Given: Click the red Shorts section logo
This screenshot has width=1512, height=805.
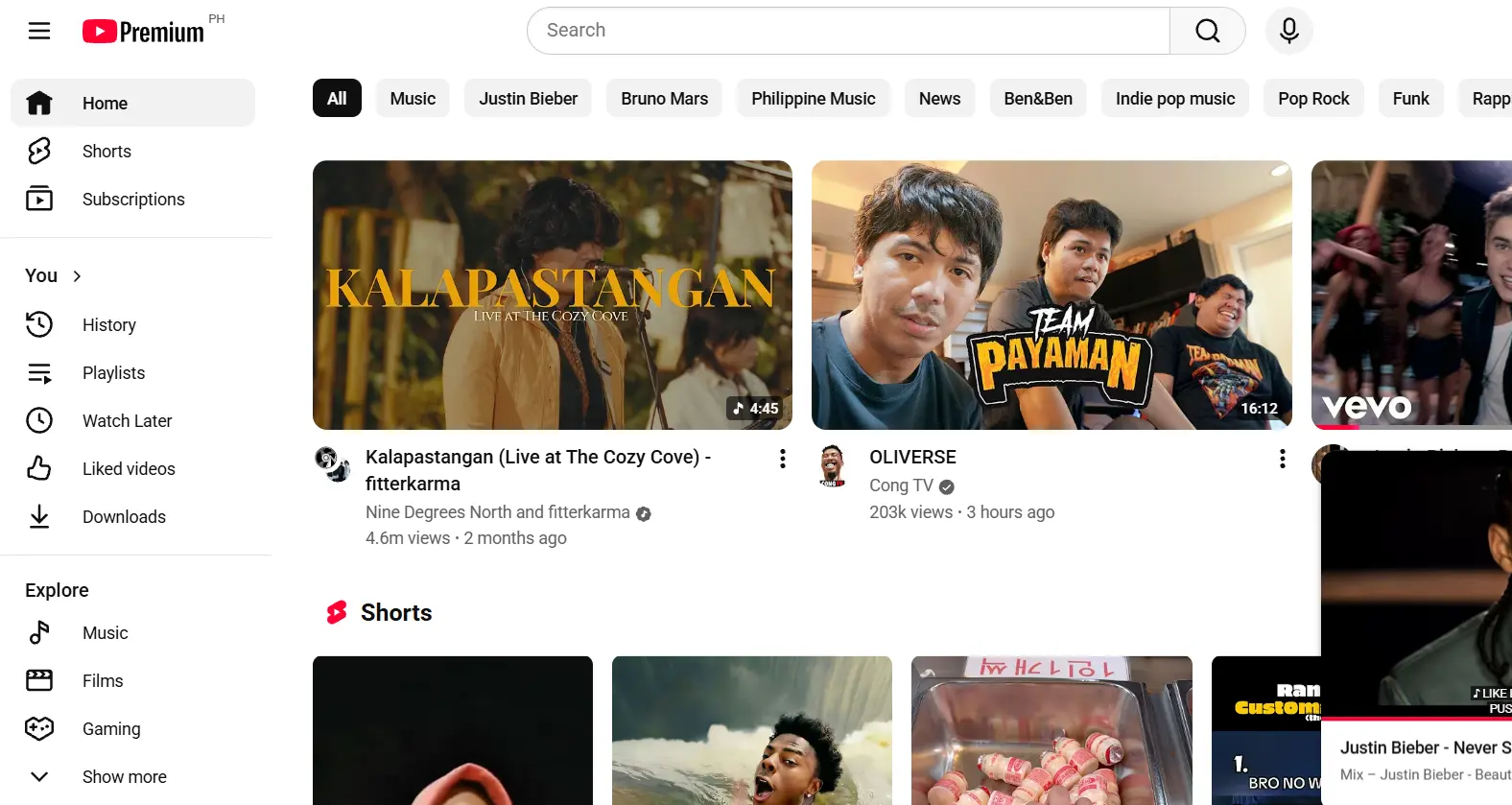Looking at the screenshot, I should 337,612.
